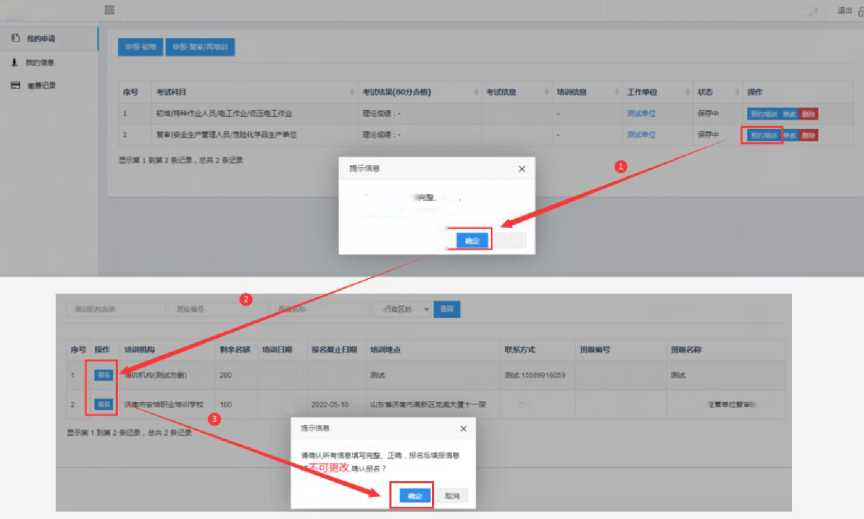Image resolution: width=864 pixels, height=519 pixels.
Task: Focus the first search input field above the training table
Action: coord(115,309)
